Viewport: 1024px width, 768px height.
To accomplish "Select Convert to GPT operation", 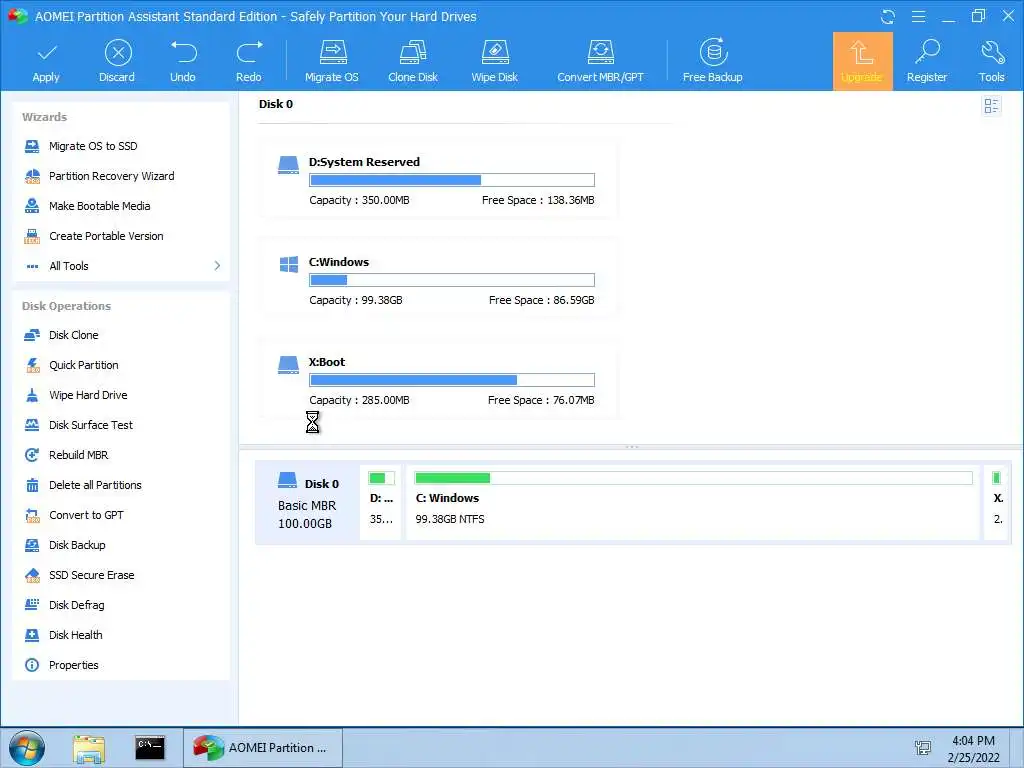I will pyautogui.click(x=86, y=515).
